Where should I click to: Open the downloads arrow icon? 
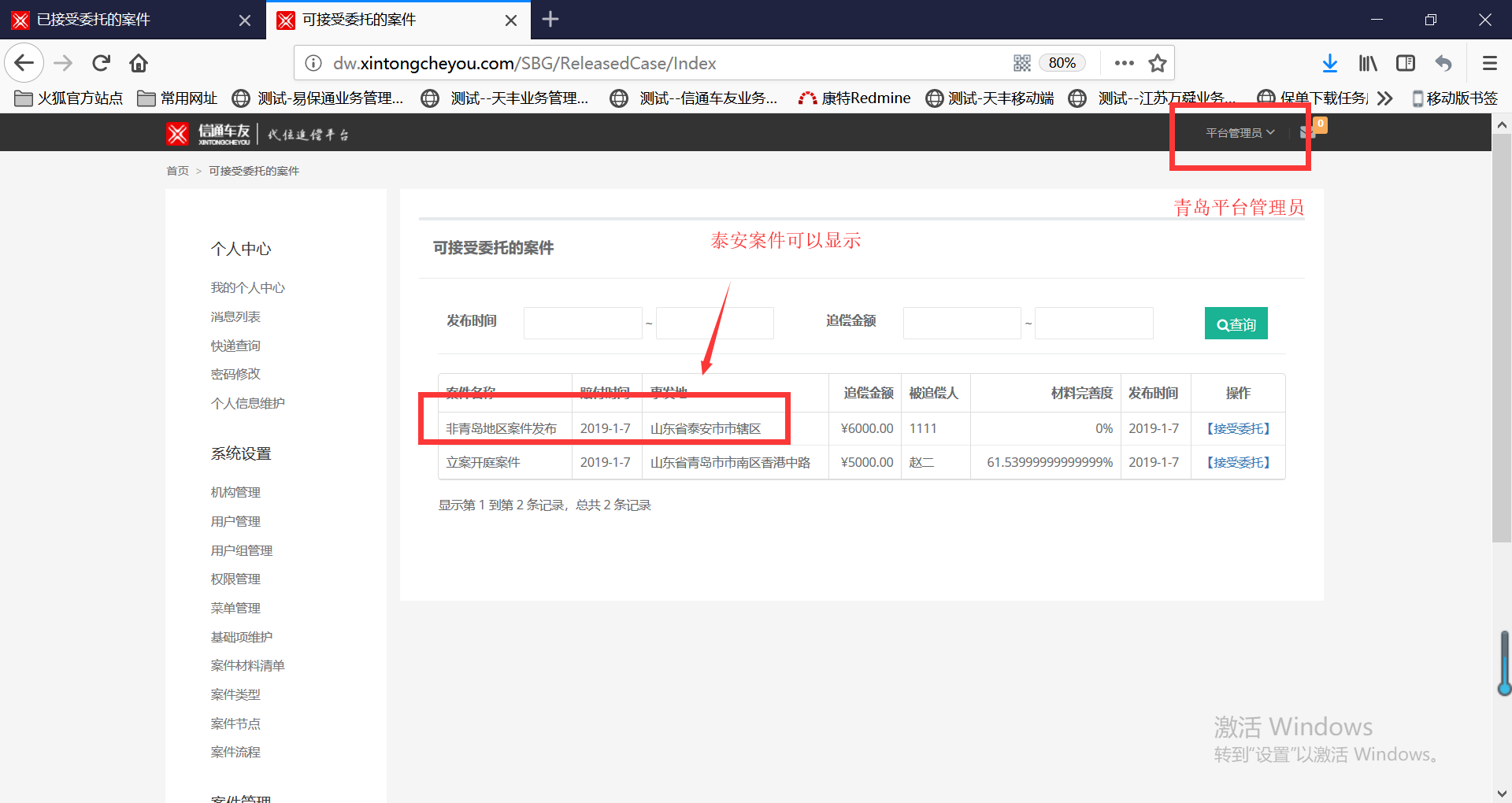1329,63
